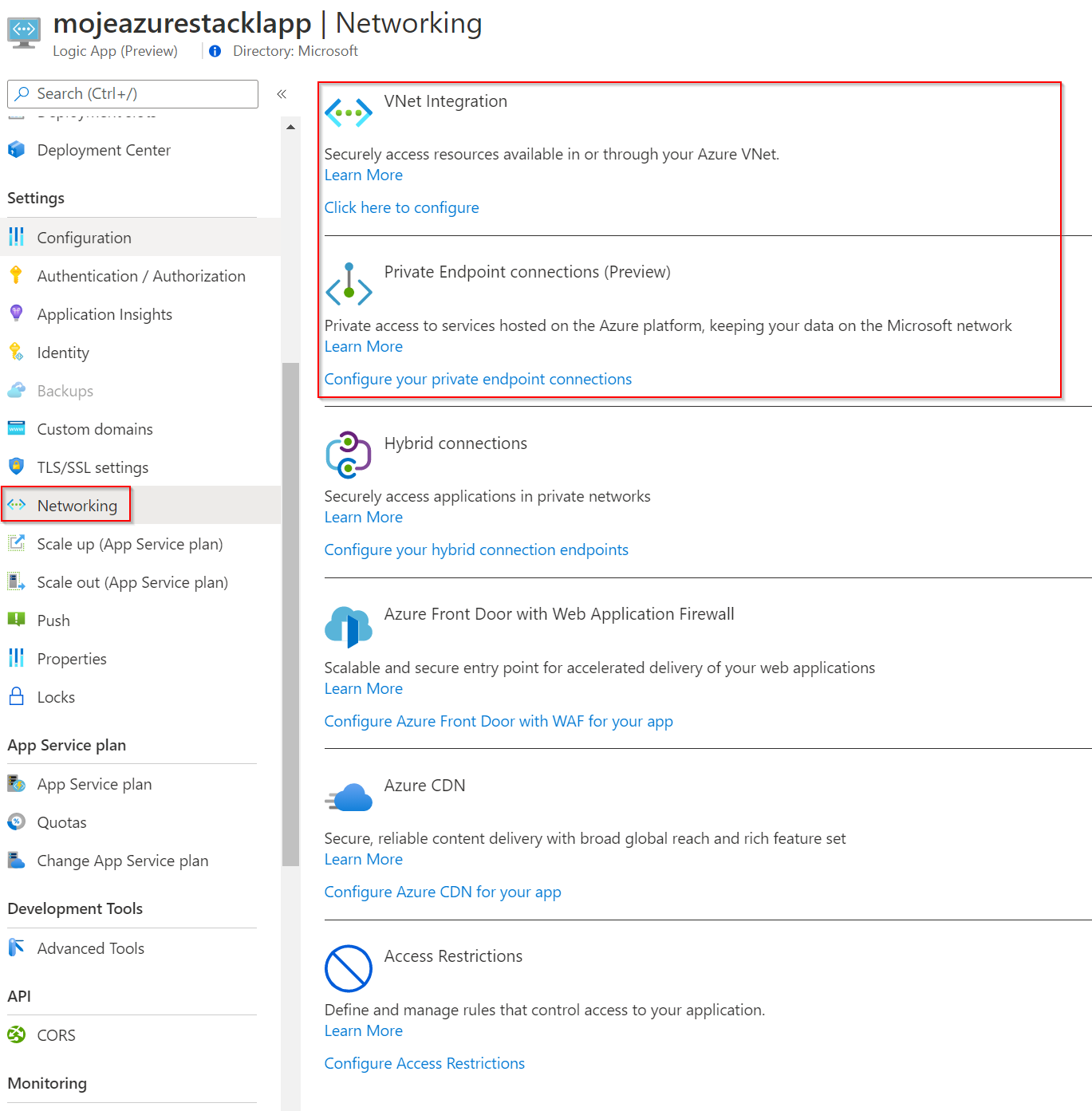Collapse the left sidebar menu
Image resolution: width=1092 pixels, height=1111 pixels.
pos(282,94)
